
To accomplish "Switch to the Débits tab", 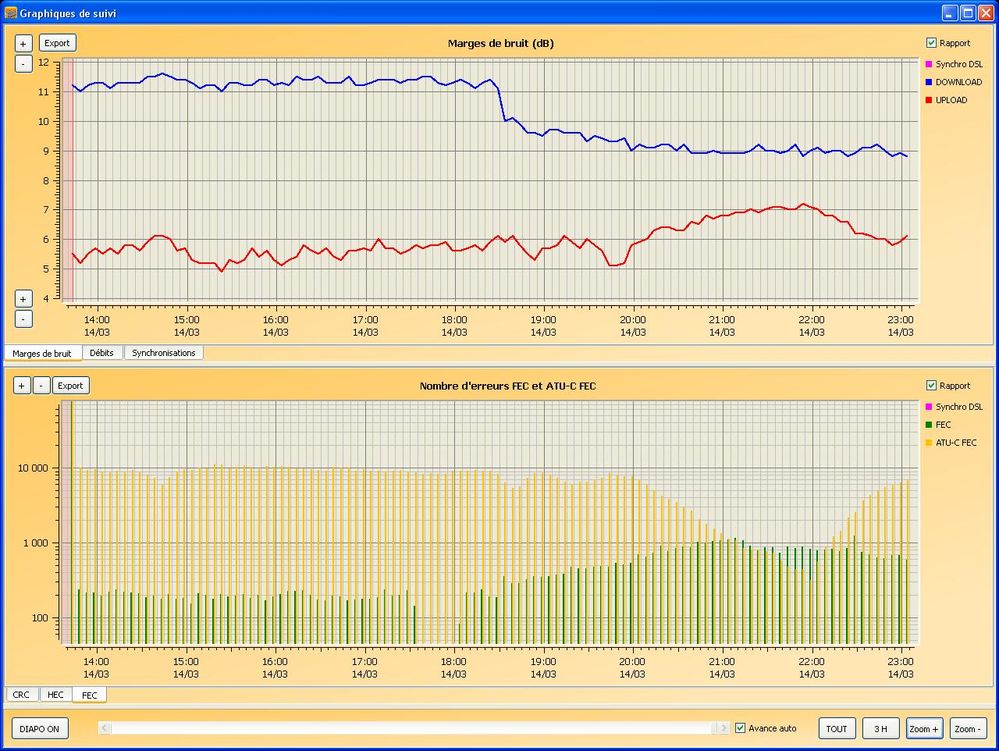I will pyautogui.click(x=101, y=353).
